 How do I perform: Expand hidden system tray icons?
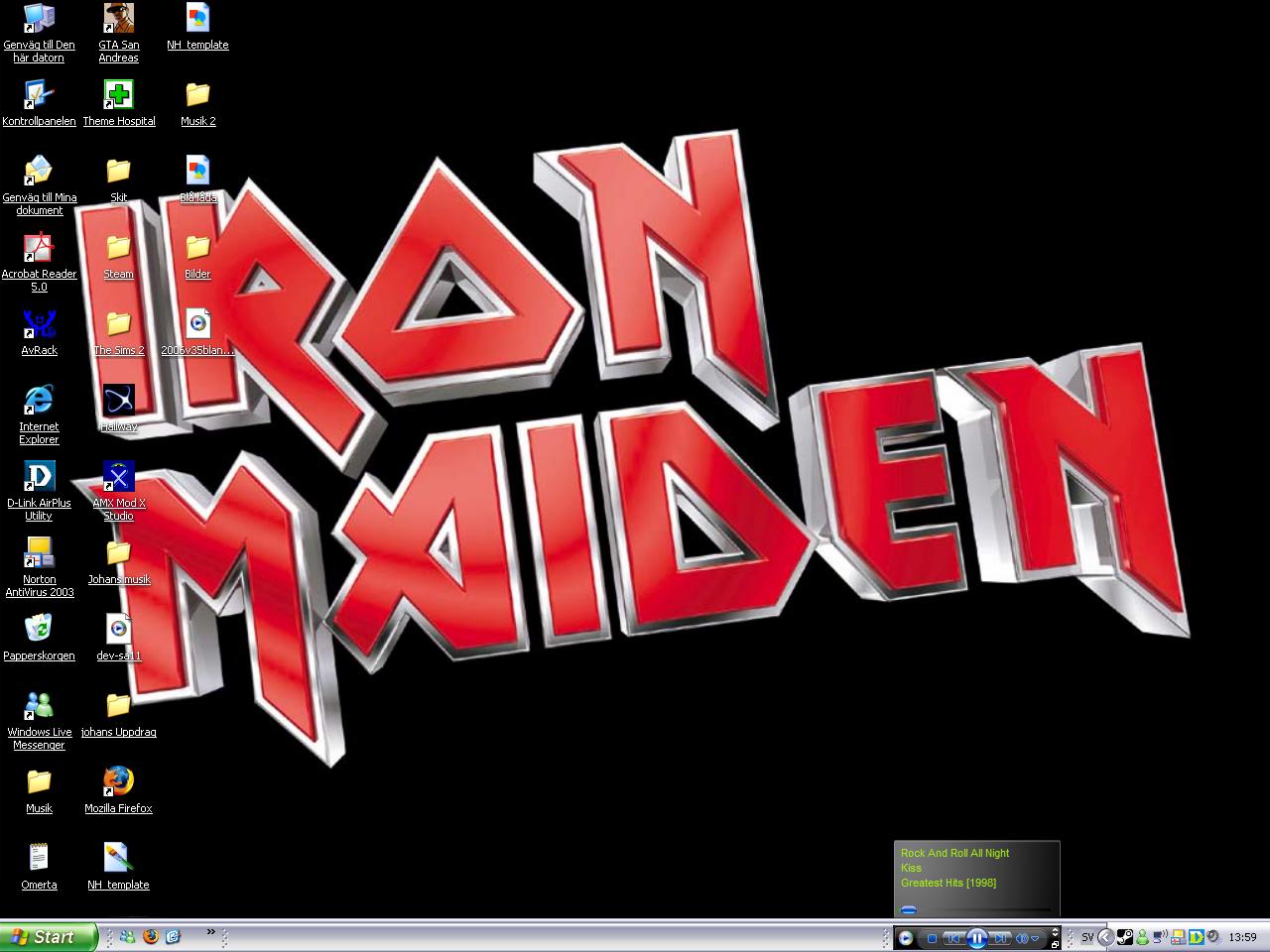(x=1105, y=937)
